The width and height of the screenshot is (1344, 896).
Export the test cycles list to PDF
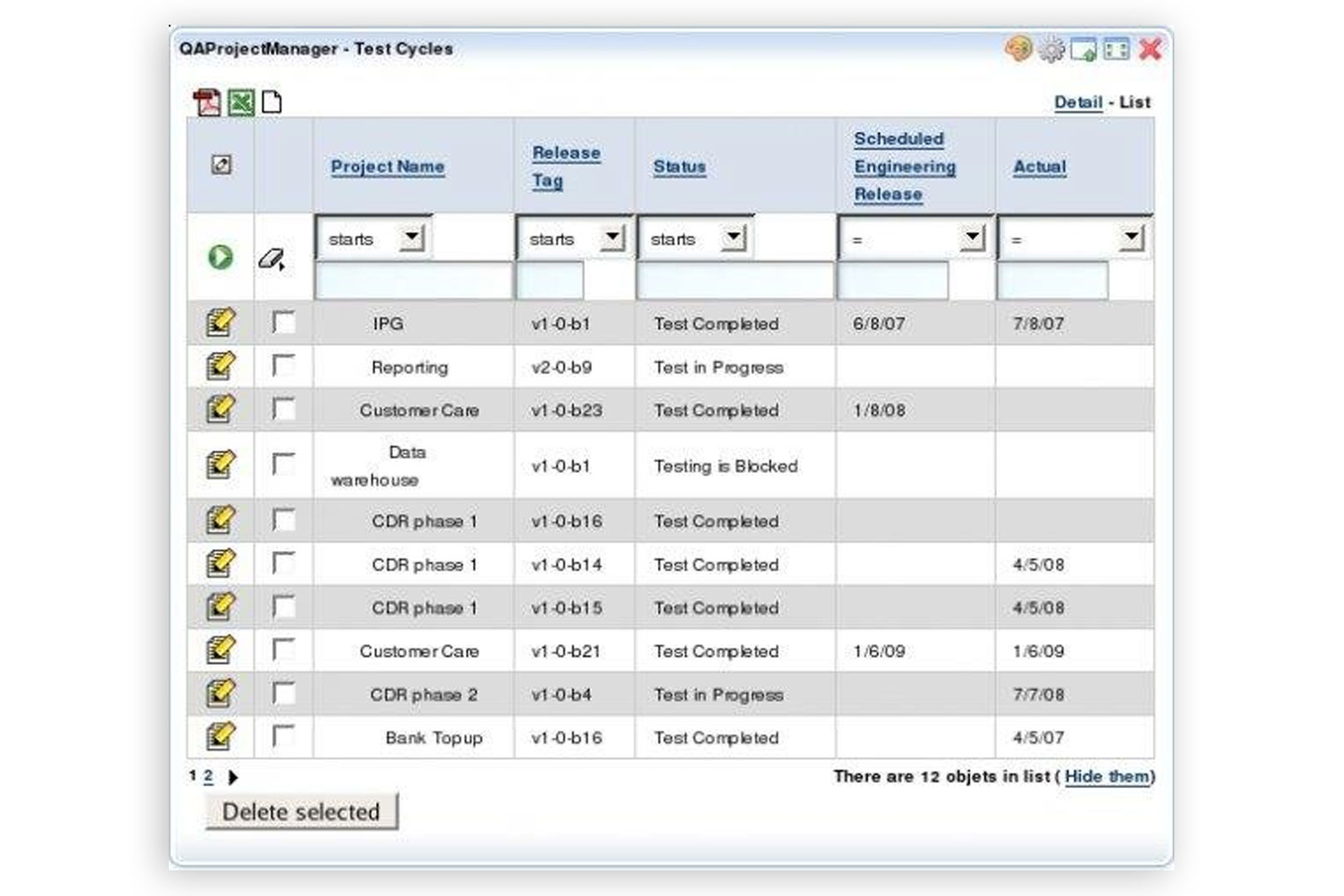(205, 102)
